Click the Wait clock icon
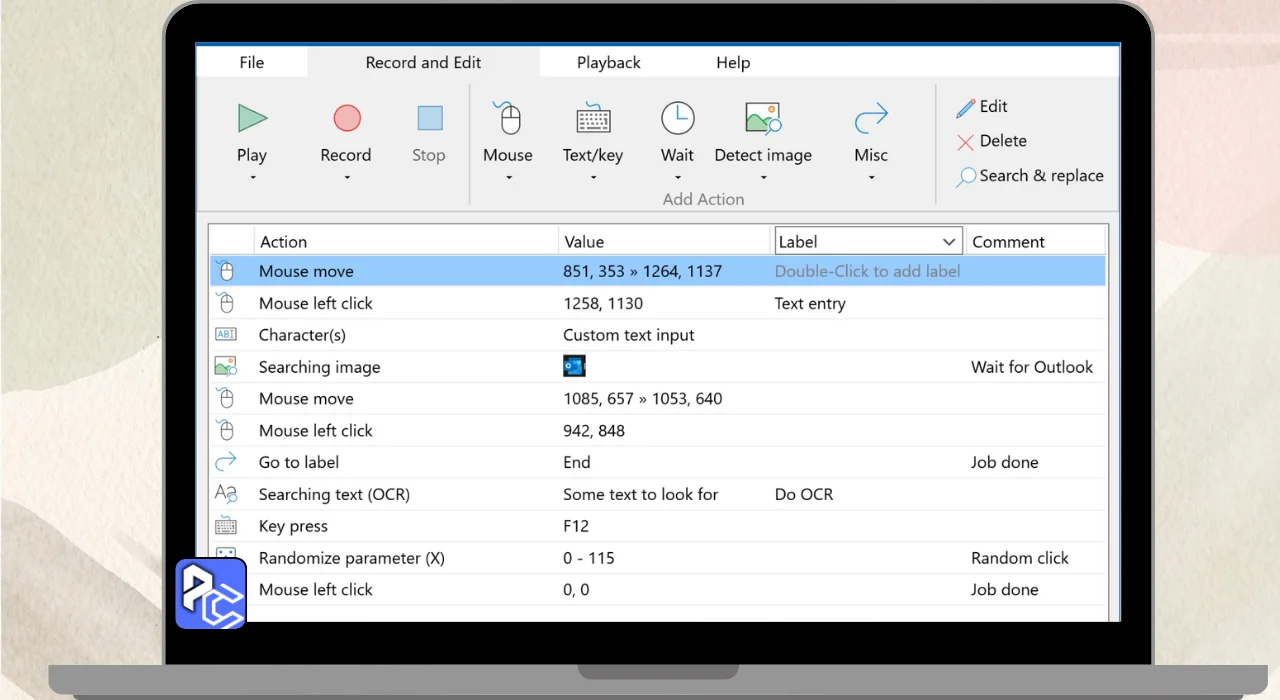The height and width of the screenshot is (700, 1280). [x=677, y=119]
